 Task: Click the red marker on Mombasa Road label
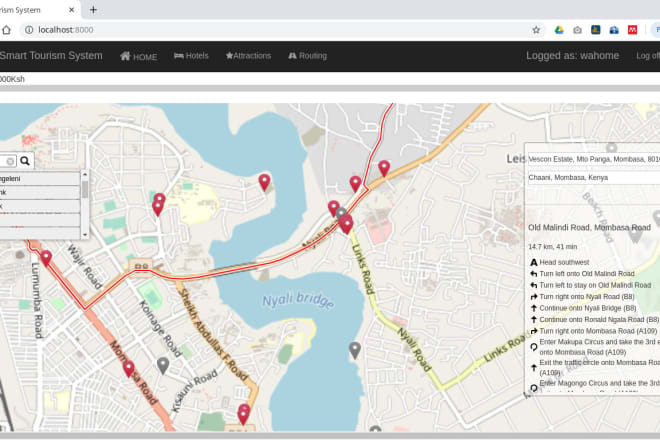(x=129, y=368)
